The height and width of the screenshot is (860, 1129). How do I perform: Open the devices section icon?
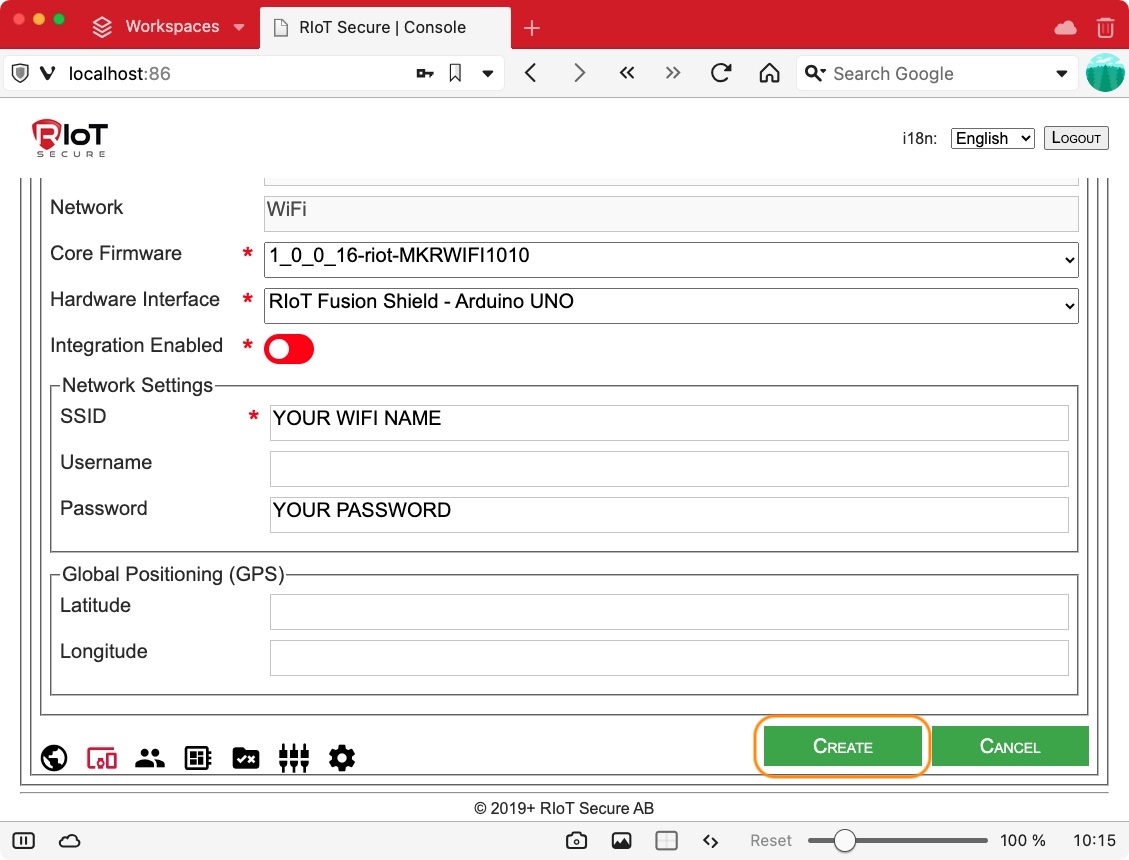pyautogui.click(x=102, y=759)
